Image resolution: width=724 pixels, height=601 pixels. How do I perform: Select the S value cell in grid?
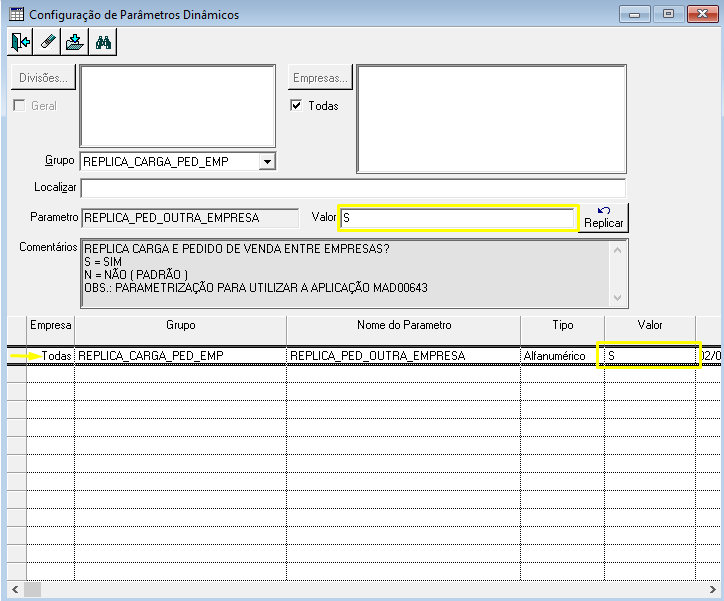coord(650,356)
